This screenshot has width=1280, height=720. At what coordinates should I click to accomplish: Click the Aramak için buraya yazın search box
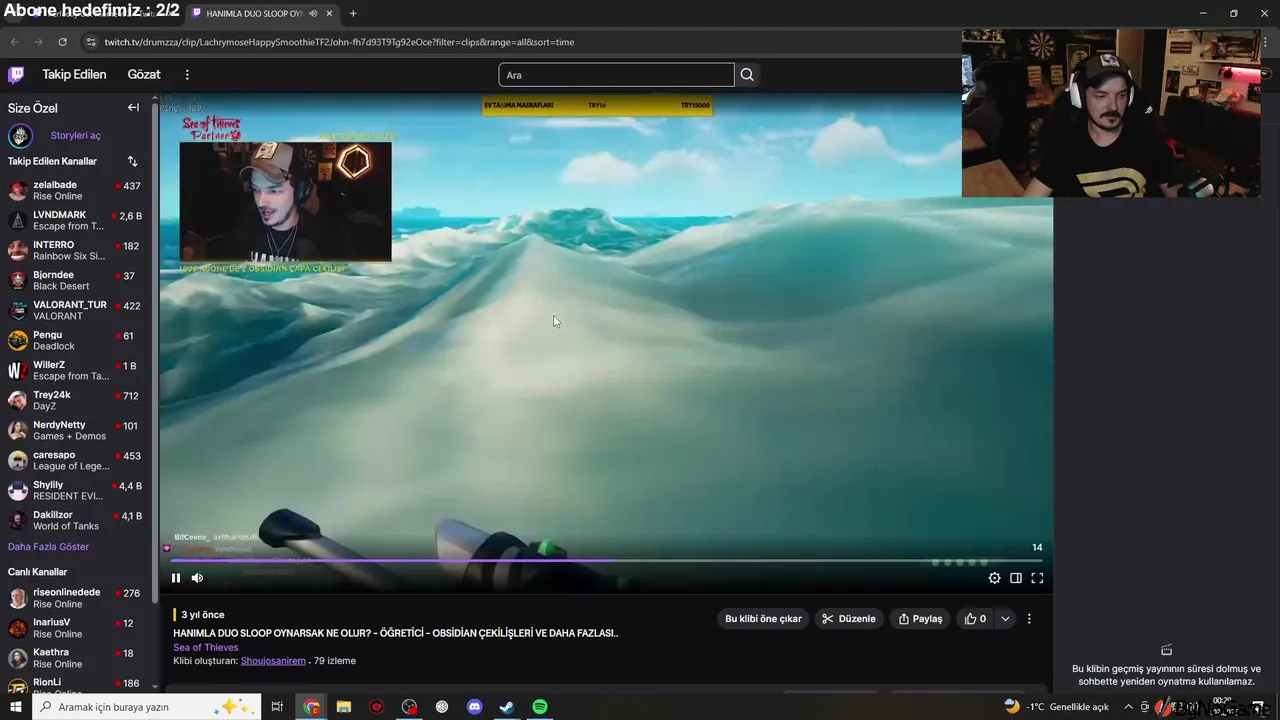pyautogui.click(x=146, y=707)
